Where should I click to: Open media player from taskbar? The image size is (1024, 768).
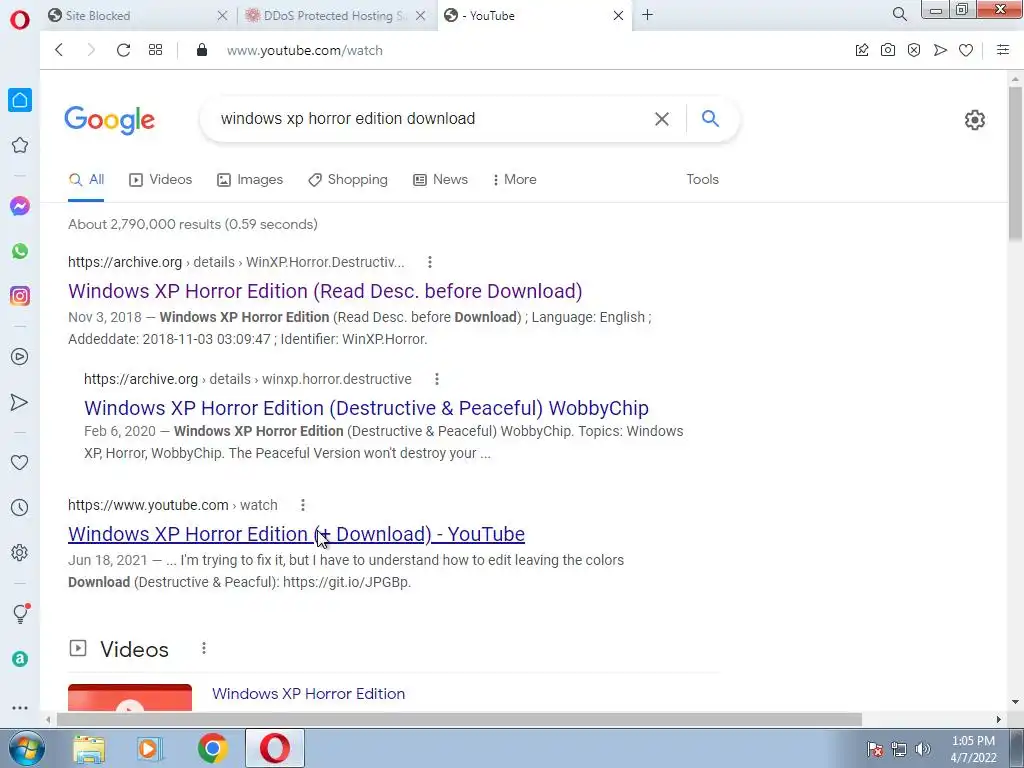coord(150,748)
